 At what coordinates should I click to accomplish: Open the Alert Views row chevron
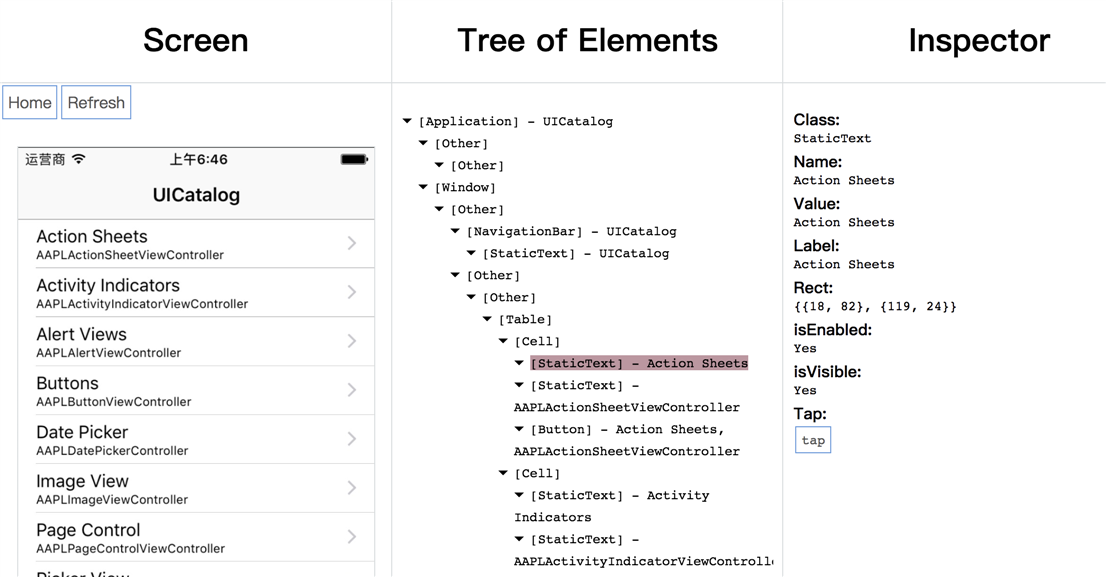pyautogui.click(x=352, y=341)
